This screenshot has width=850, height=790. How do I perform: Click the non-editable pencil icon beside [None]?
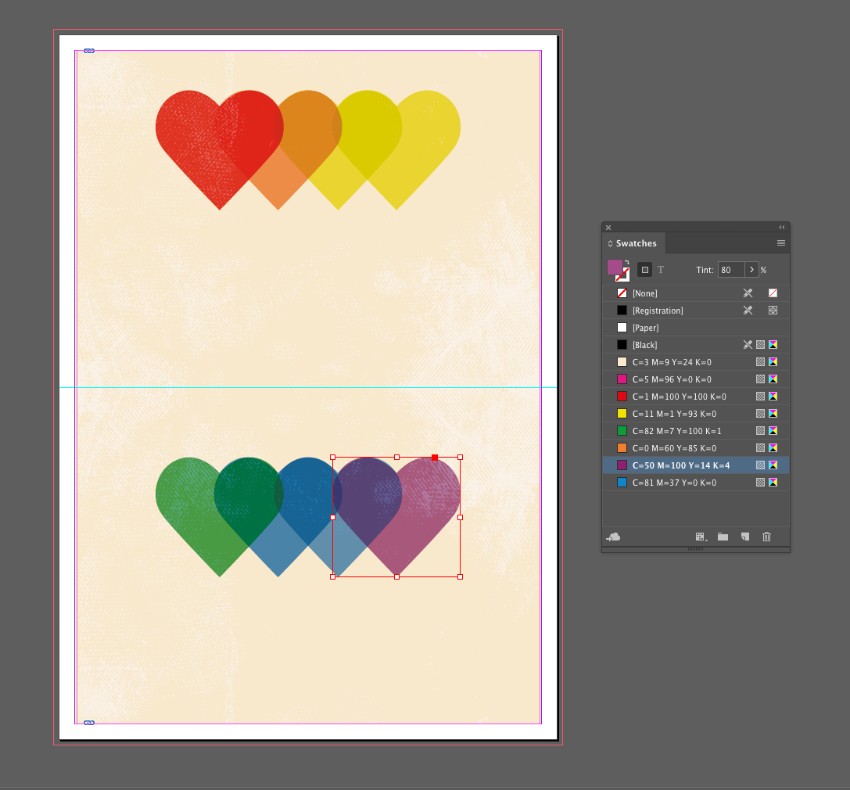point(746,293)
